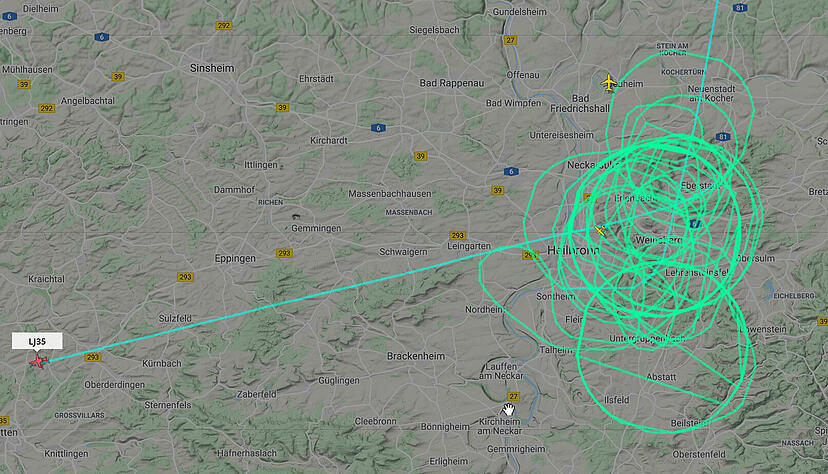
Task: Click the Schwaigern town label
Action: (403, 252)
